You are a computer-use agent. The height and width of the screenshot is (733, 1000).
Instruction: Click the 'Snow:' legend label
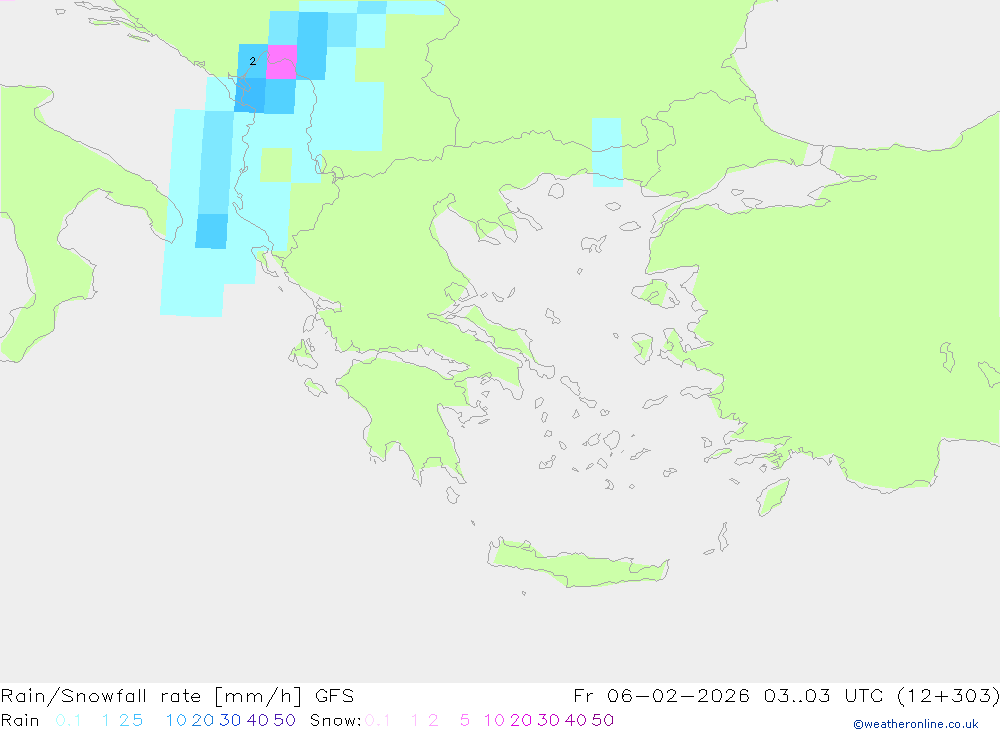[335, 720]
